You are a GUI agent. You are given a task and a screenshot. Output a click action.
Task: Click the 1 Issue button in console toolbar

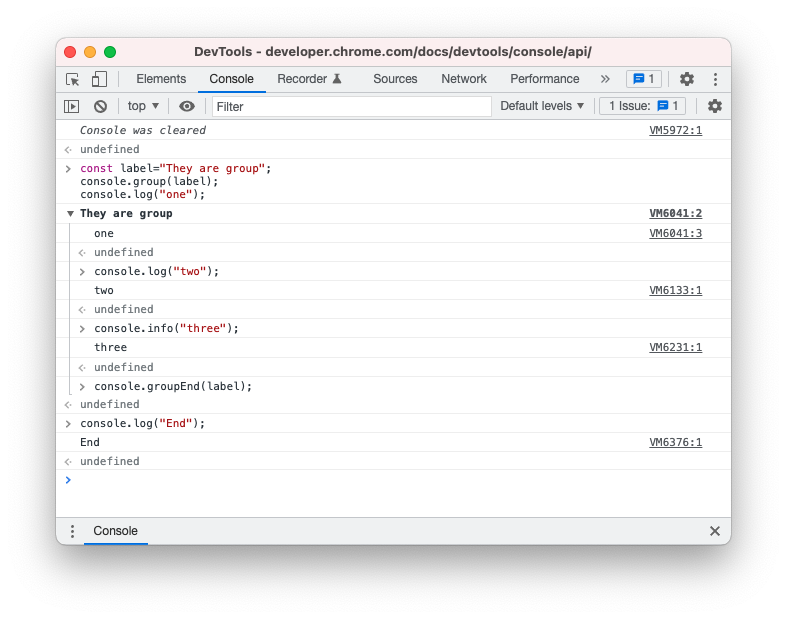[x=642, y=106]
